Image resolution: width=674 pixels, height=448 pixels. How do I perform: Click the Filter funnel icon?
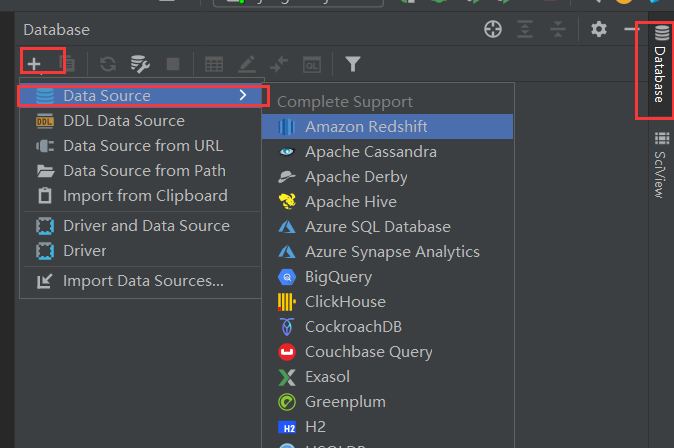(x=352, y=64)
